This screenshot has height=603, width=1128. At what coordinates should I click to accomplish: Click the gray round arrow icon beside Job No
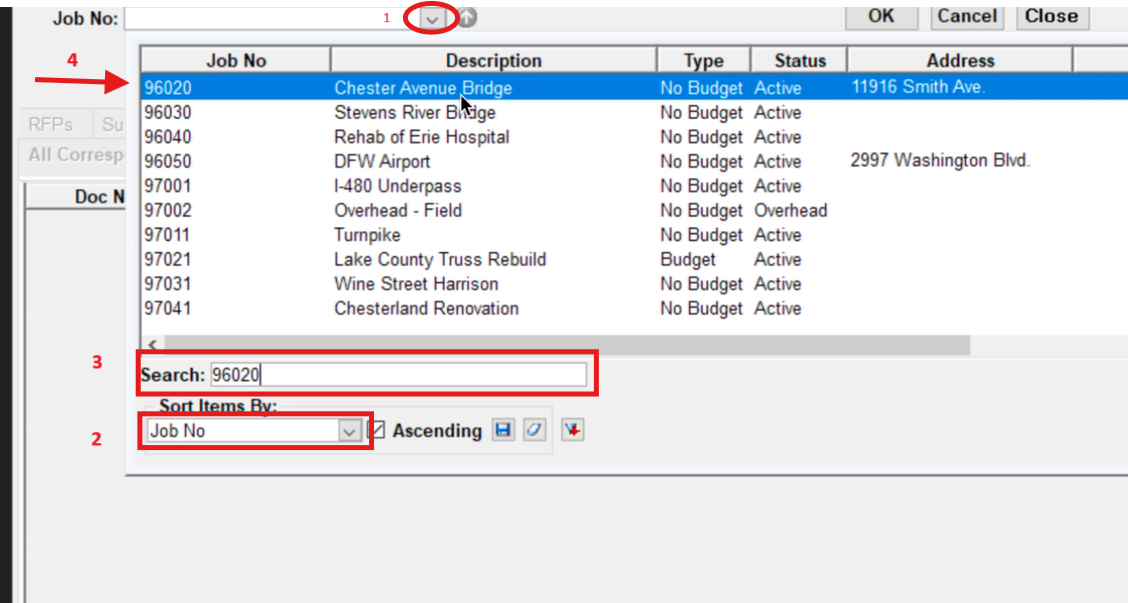point(467,17)
